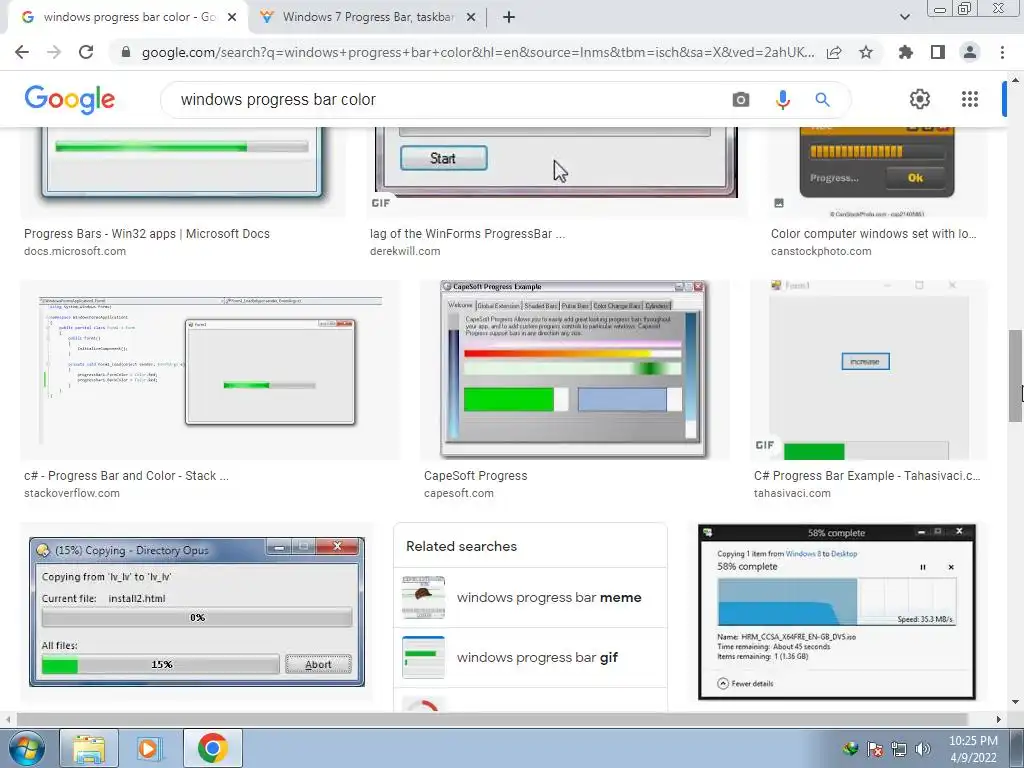Open the docs.microsoft.com source link

click(x=75, y=251)
